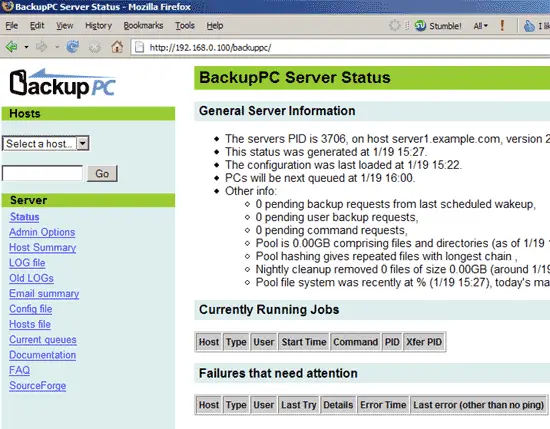Open the Hosts file link
This screenshot has height=429, width=550.
[x=30, y=324]
